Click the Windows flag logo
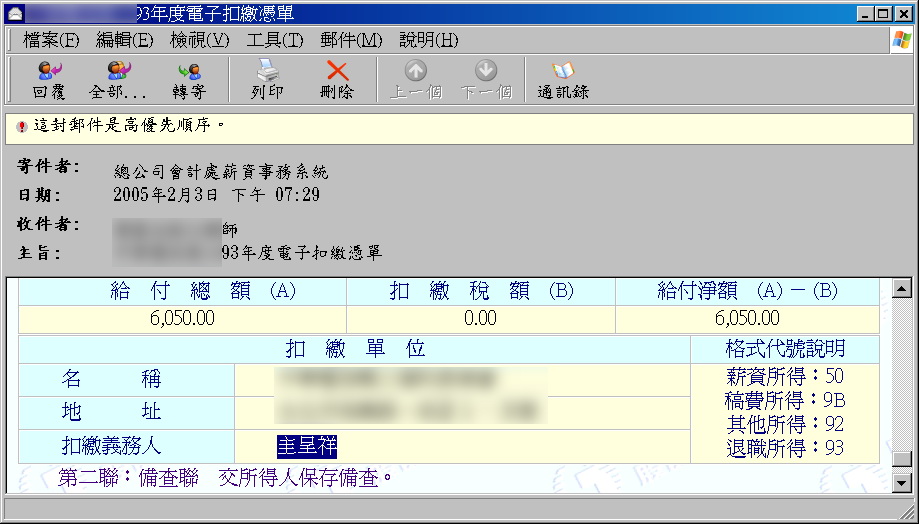 pyautogui.click(x=901, y=40)
